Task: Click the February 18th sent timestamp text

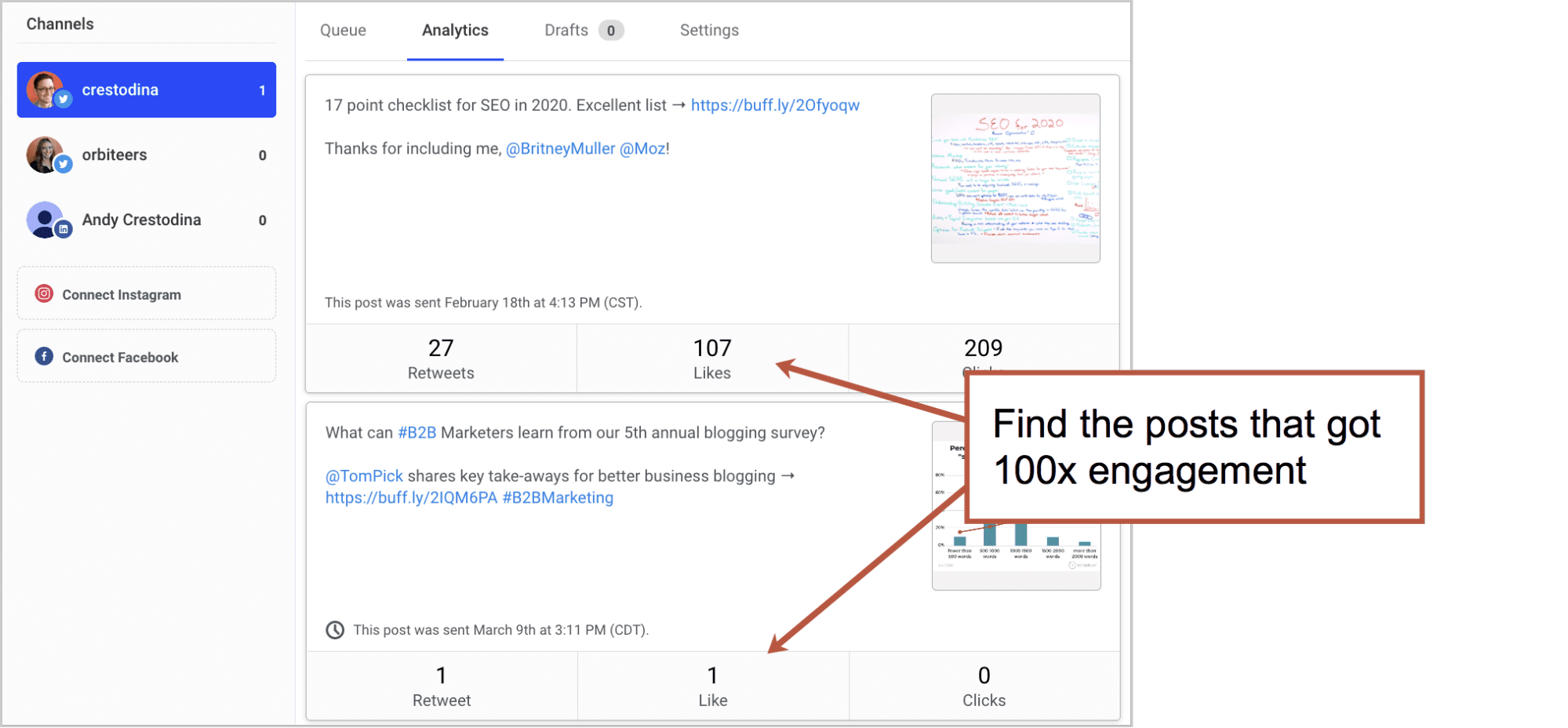Action: tap(483, 303)
